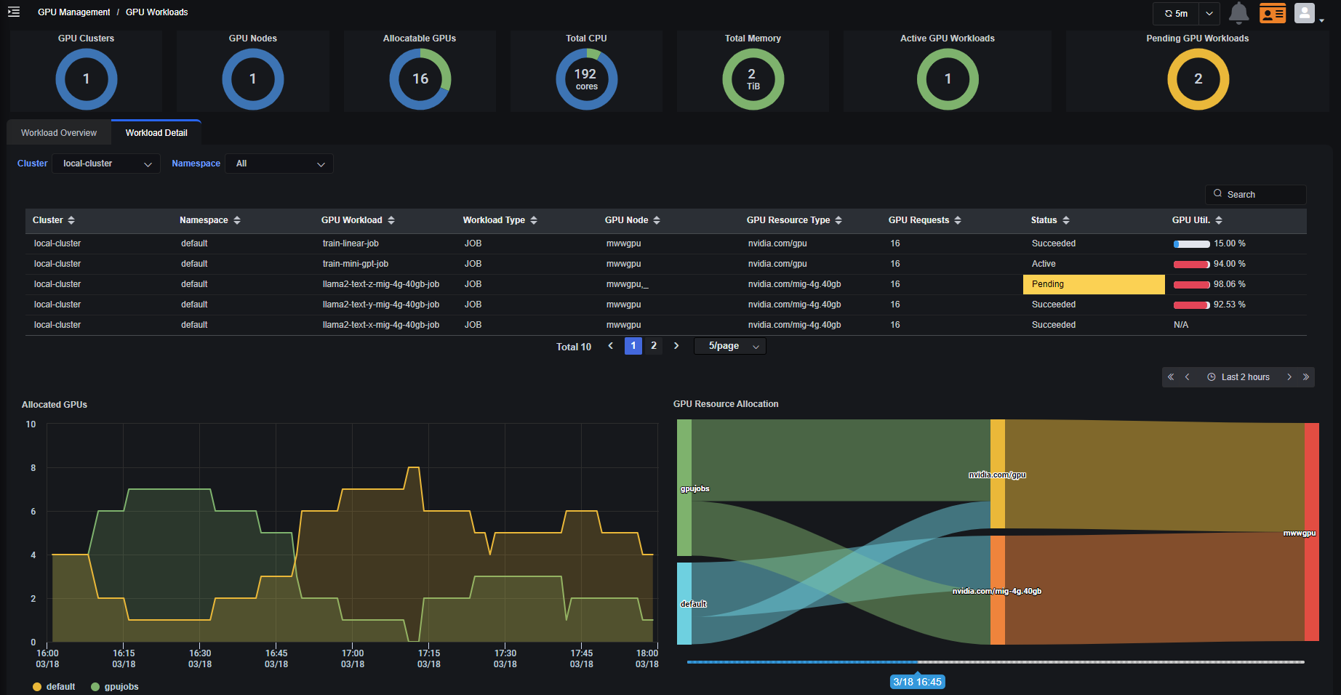Click the 5m refresh button
Image resolution: width=1341 pixels, height=695 pixels.
(x=1176, y=13)
